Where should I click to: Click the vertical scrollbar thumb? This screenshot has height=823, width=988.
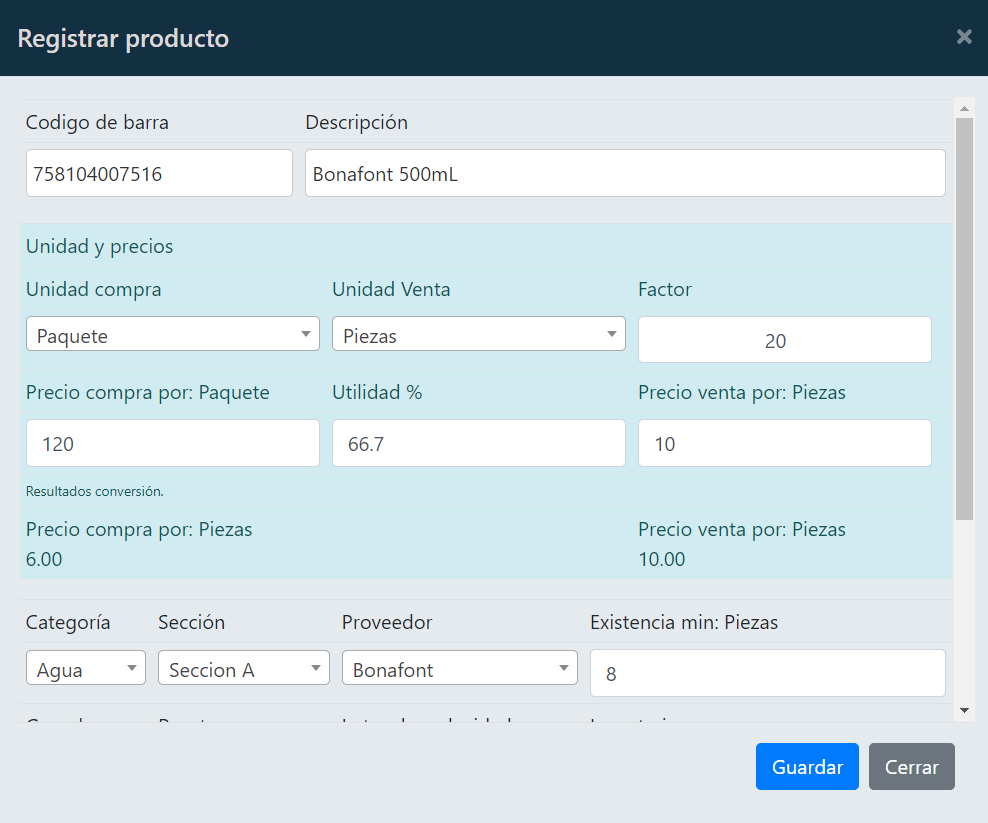[x=964, y=318]
